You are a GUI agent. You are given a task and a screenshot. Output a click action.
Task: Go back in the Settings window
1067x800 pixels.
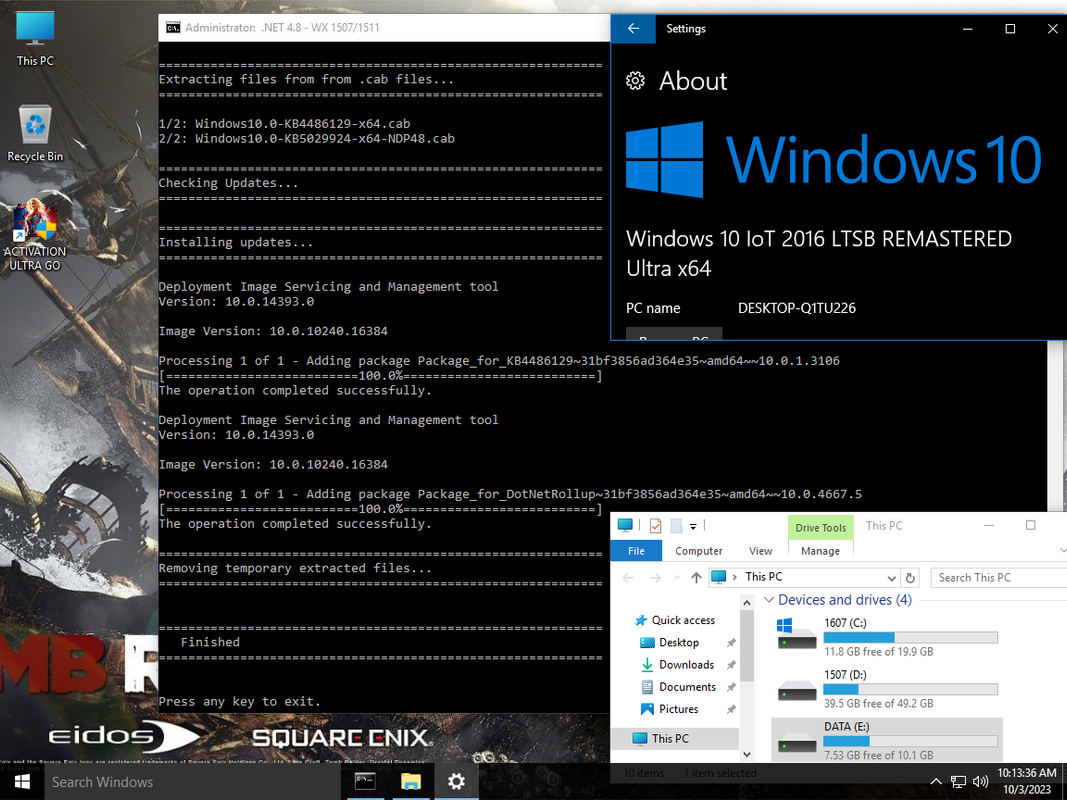(633, 29)
